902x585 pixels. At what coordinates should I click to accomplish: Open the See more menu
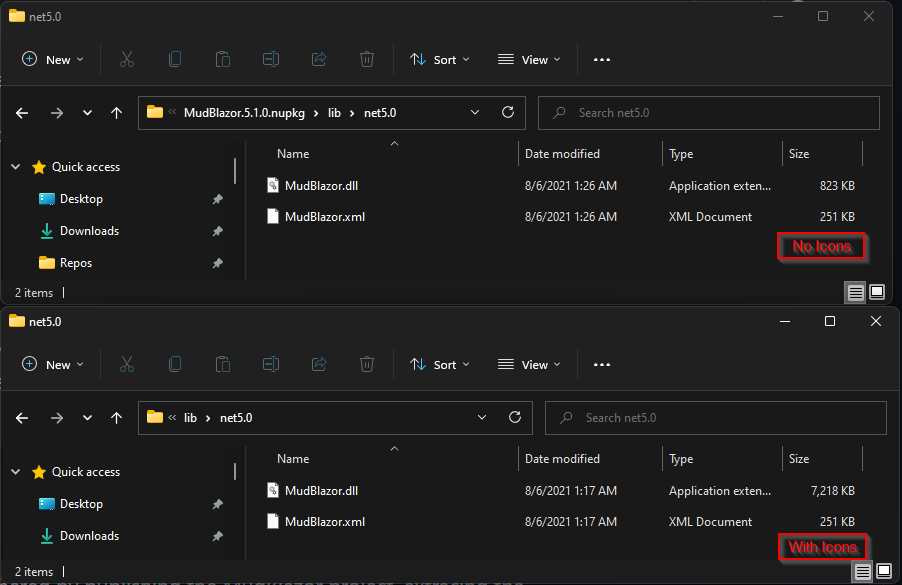pyautogui.click(x=601, y=59)
